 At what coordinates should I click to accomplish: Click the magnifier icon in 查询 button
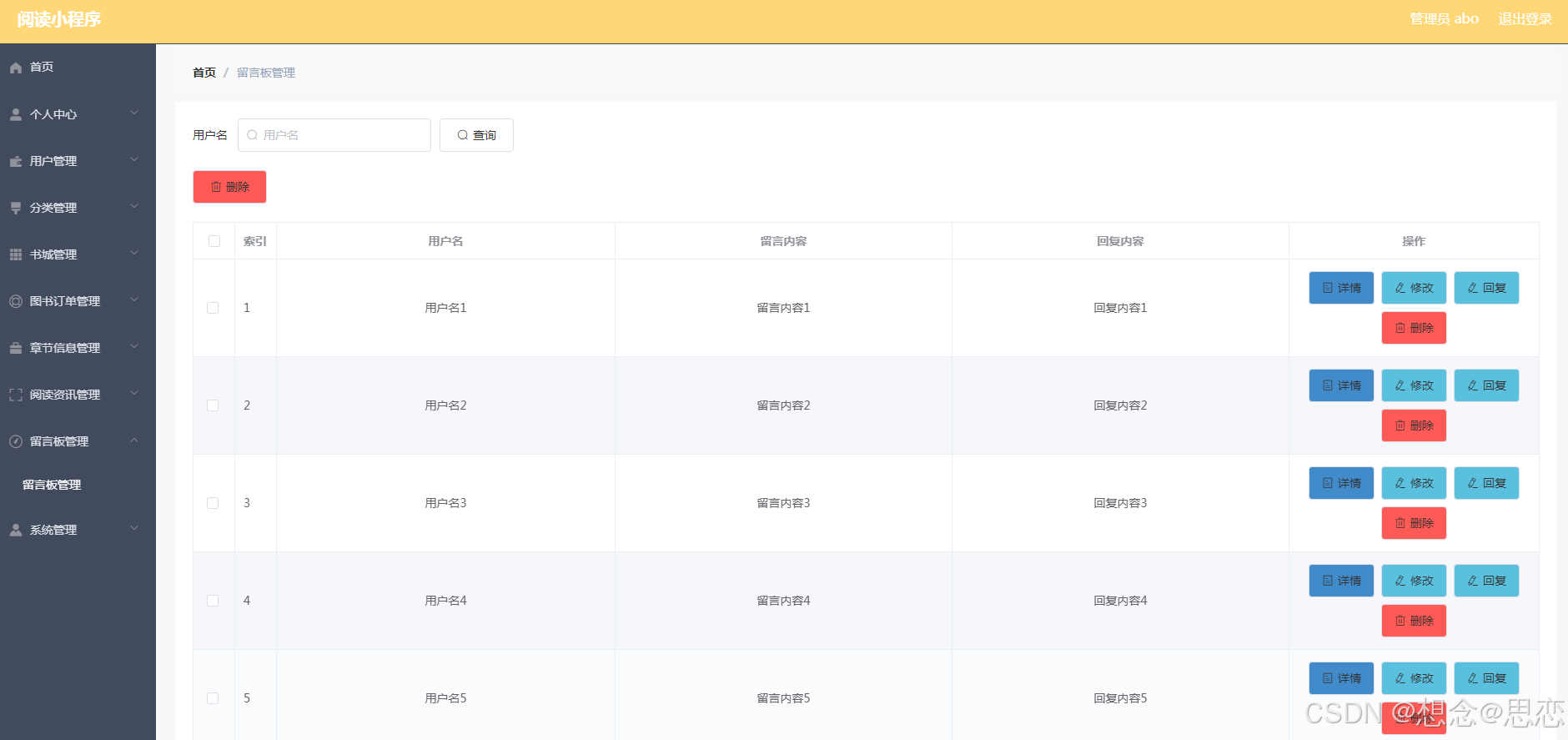[x=462, y=135]
